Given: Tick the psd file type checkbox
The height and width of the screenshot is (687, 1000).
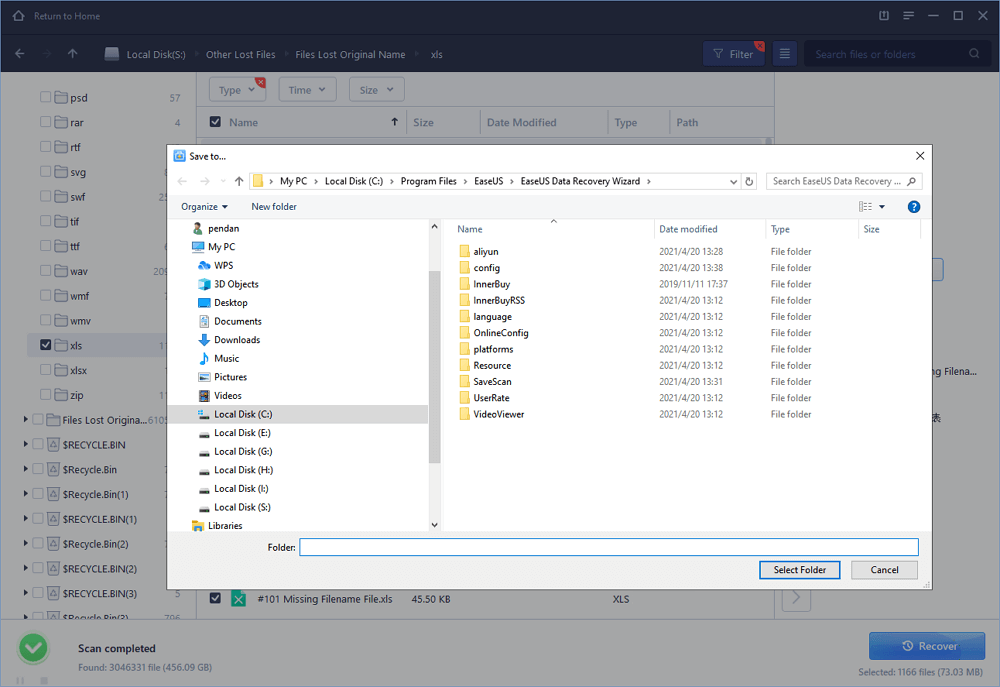Looking at the screenshot, I should point(46,98).
